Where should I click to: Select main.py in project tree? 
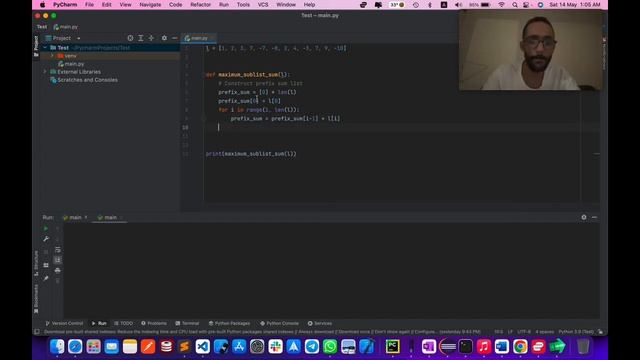71,64
